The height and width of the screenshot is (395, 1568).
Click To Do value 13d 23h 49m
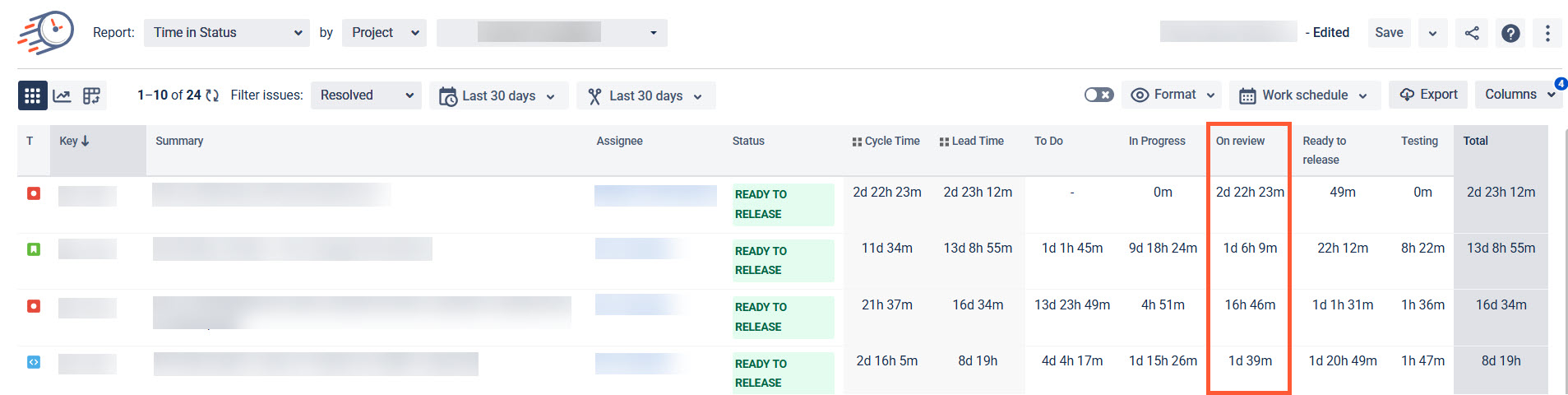click(x=1072, y=305)
